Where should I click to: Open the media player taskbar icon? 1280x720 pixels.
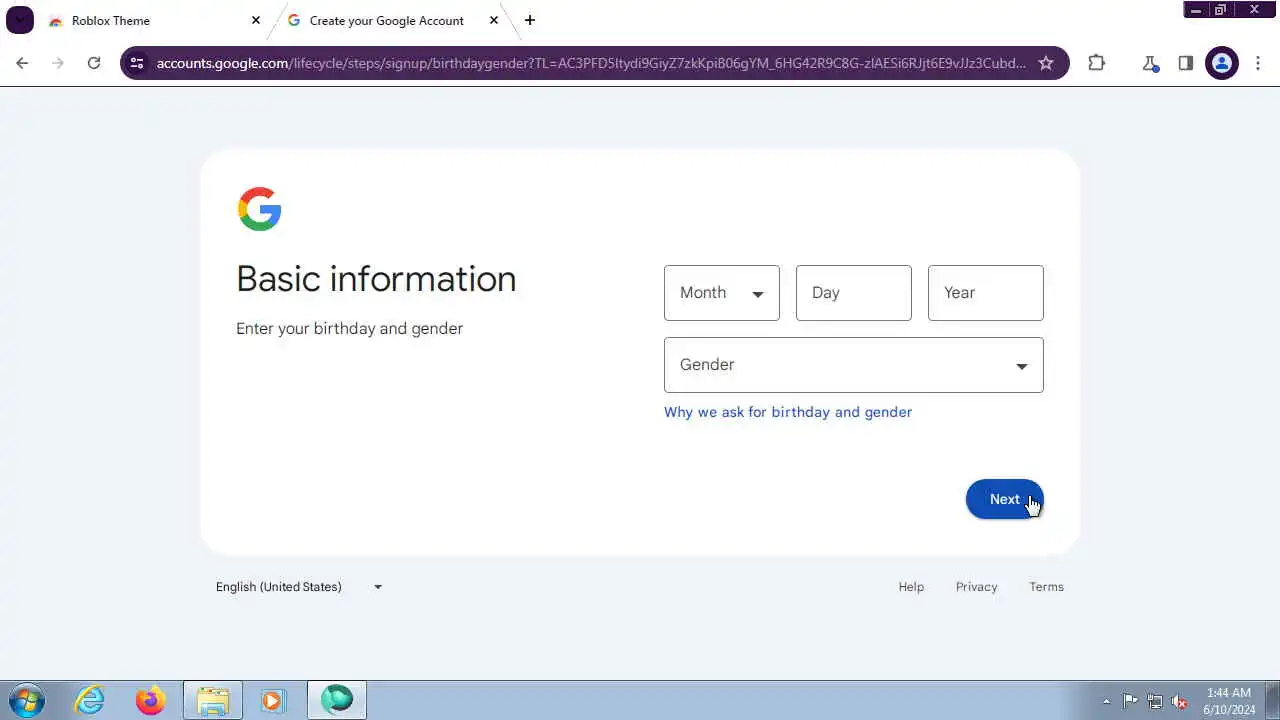(273, 700)
